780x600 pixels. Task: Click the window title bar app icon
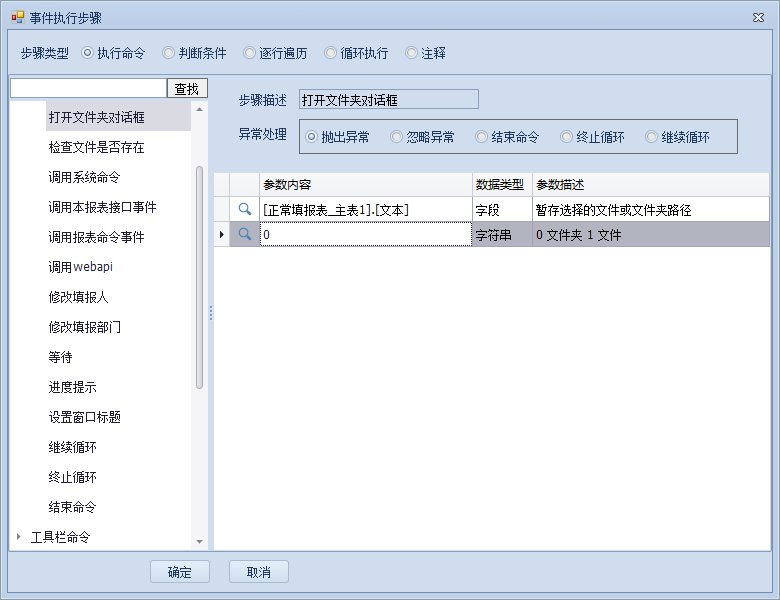coord(17,18)
